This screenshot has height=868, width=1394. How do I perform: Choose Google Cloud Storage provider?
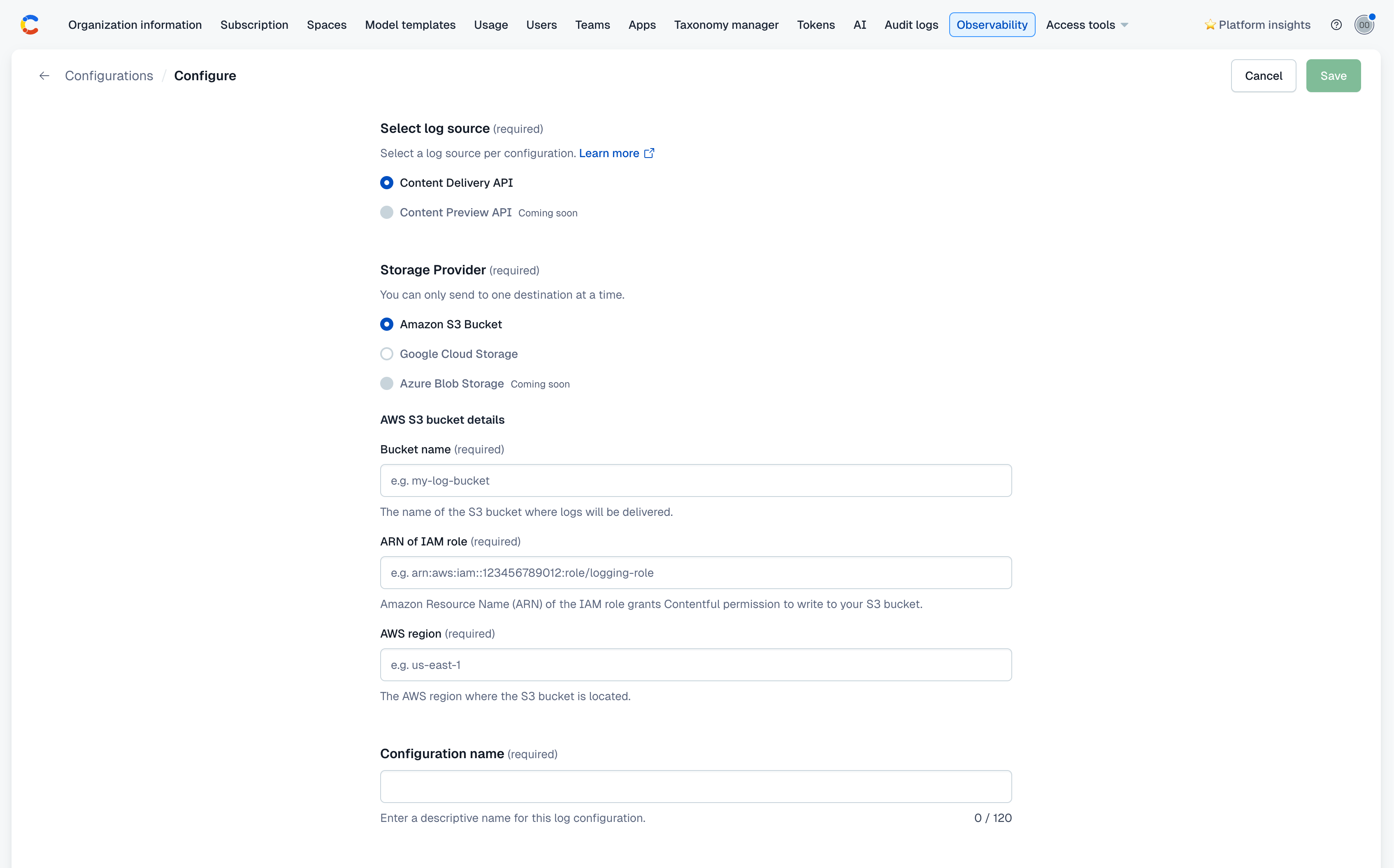click(x=387, y=354)
